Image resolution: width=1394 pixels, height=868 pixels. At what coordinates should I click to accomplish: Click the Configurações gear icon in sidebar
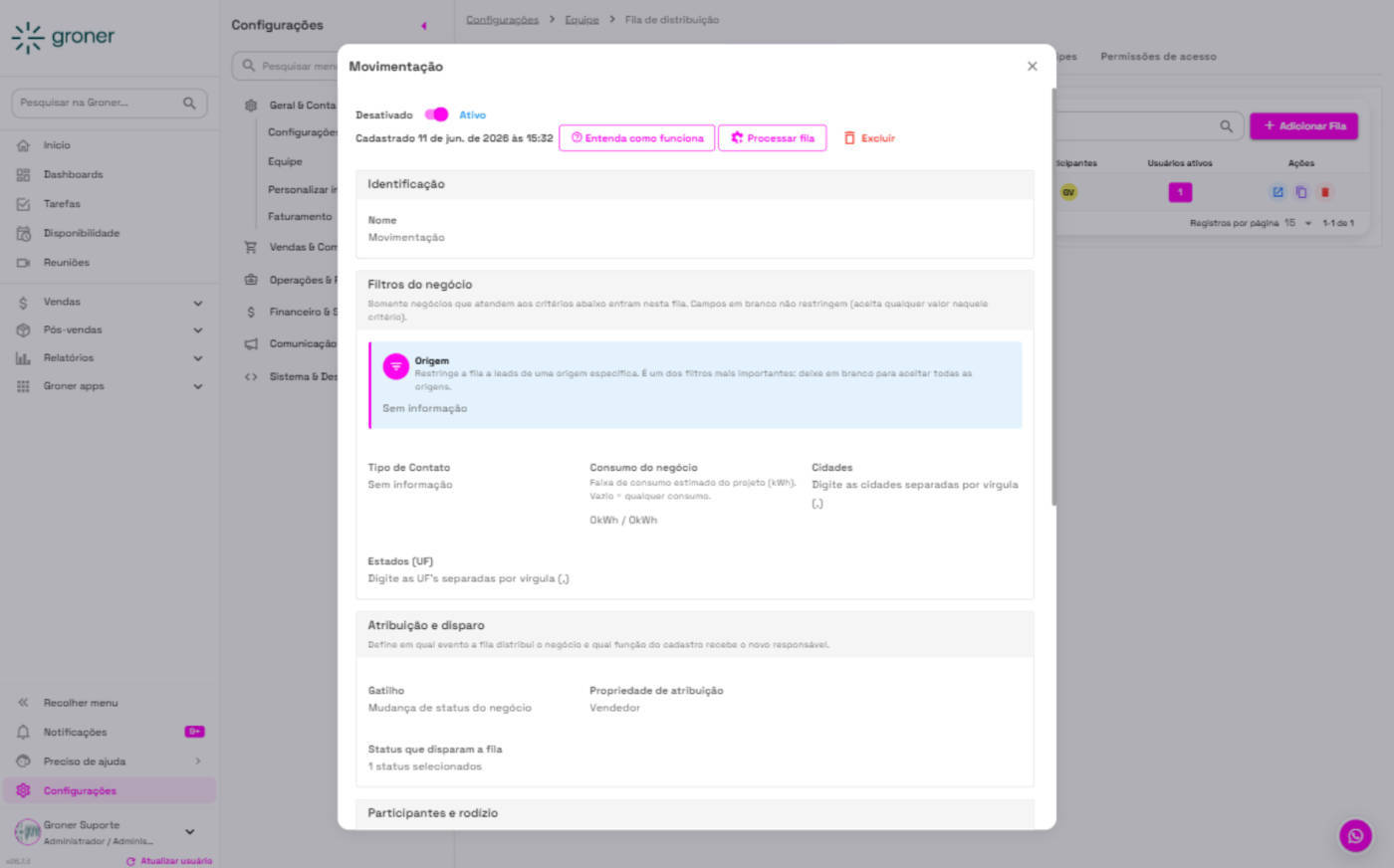[x=23, y=790]
